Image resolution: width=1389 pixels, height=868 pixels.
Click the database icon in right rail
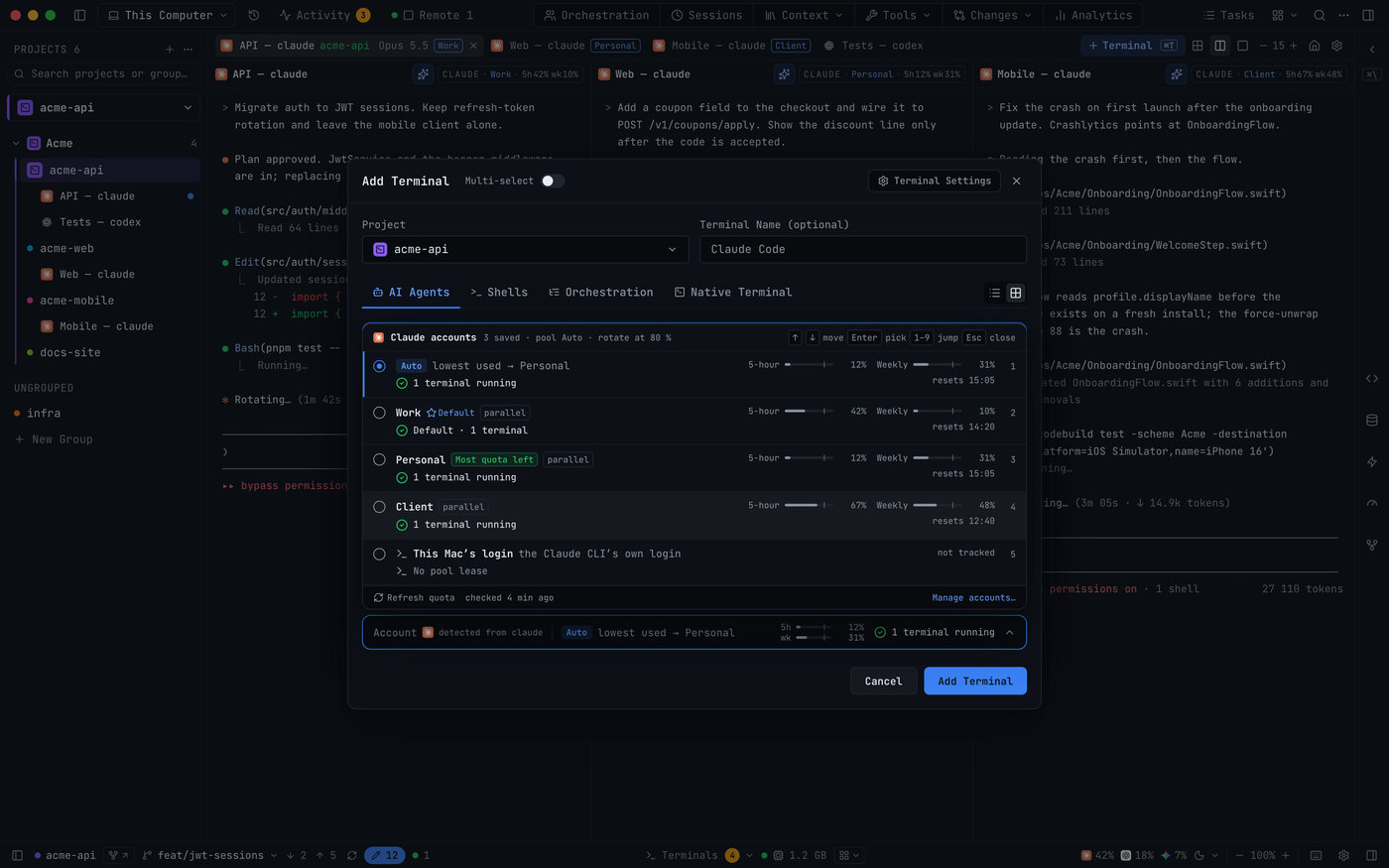[1372, 420]
